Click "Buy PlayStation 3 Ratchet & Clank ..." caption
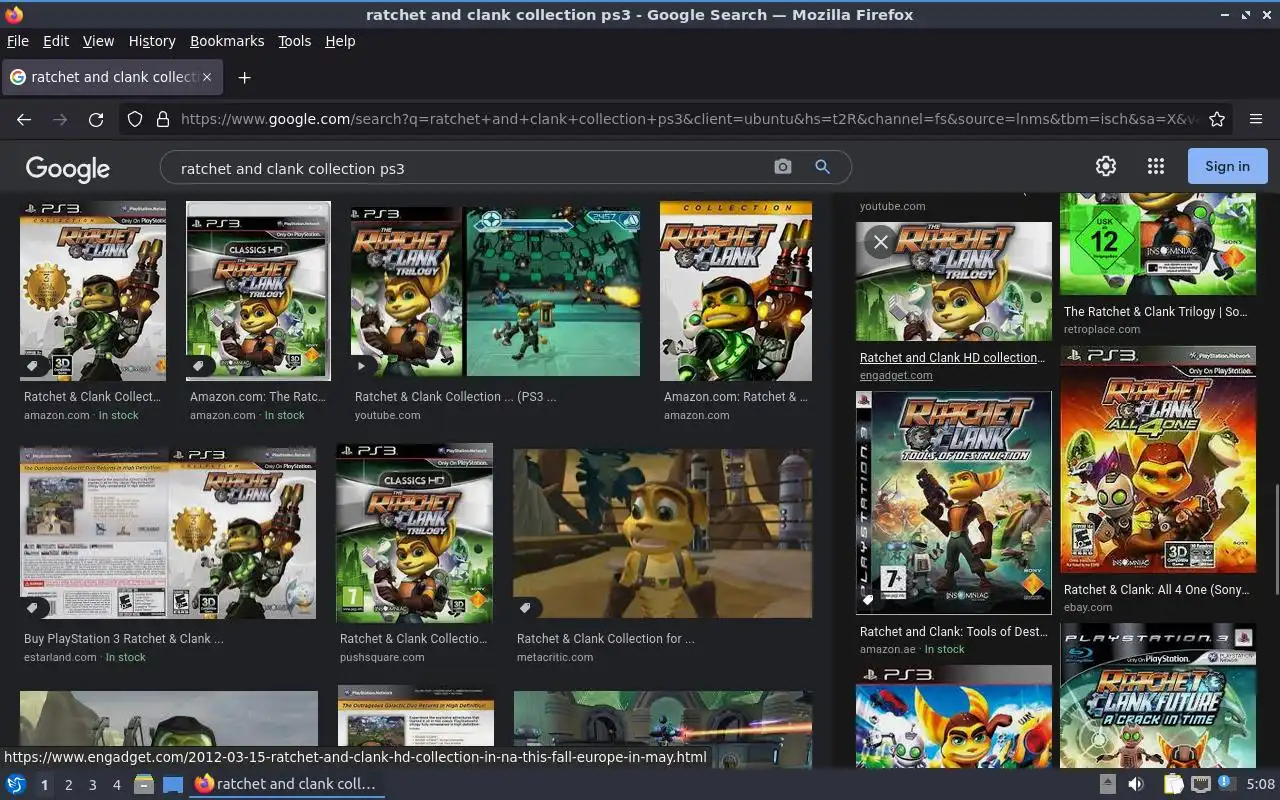 pyautogui.click(x=124, y=638)
